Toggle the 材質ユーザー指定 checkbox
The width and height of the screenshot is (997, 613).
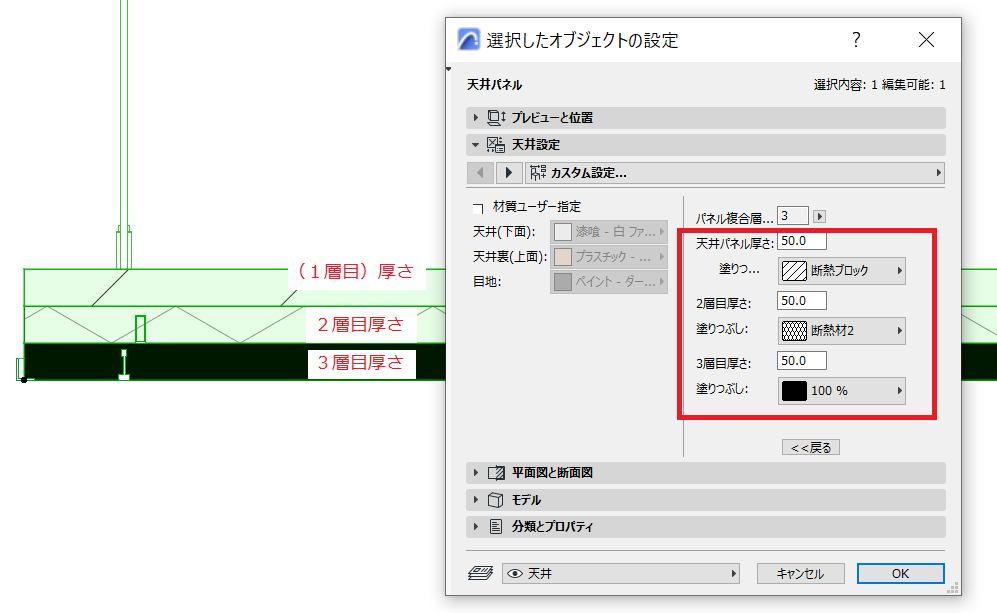tap(478, 208)
